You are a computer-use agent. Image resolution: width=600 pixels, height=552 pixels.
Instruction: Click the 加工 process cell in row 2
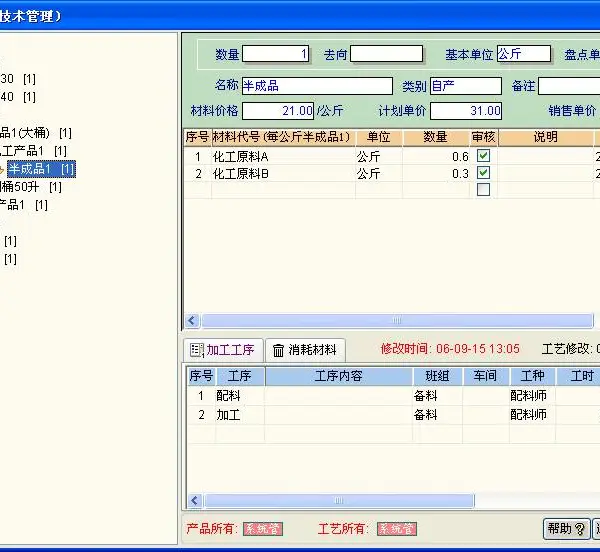pos(240,415)
